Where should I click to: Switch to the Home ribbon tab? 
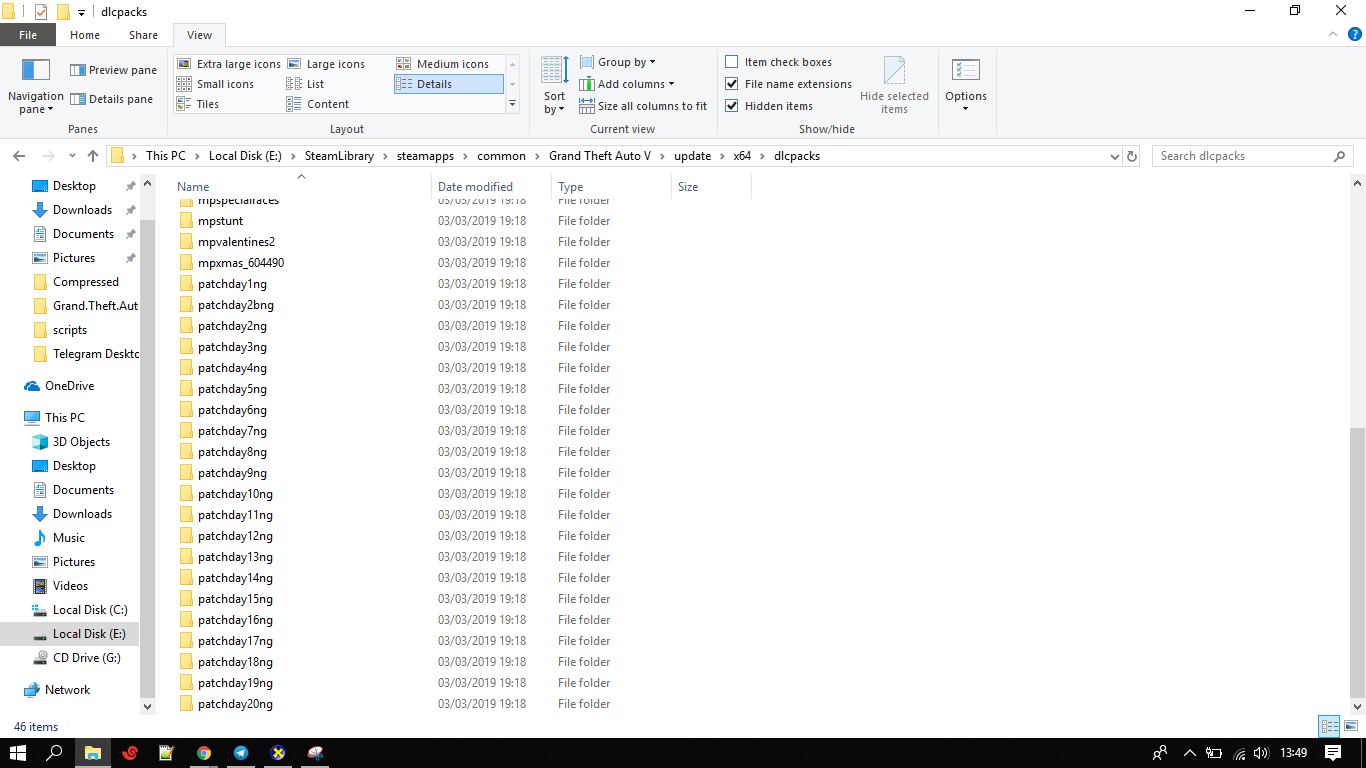(85, 35)
